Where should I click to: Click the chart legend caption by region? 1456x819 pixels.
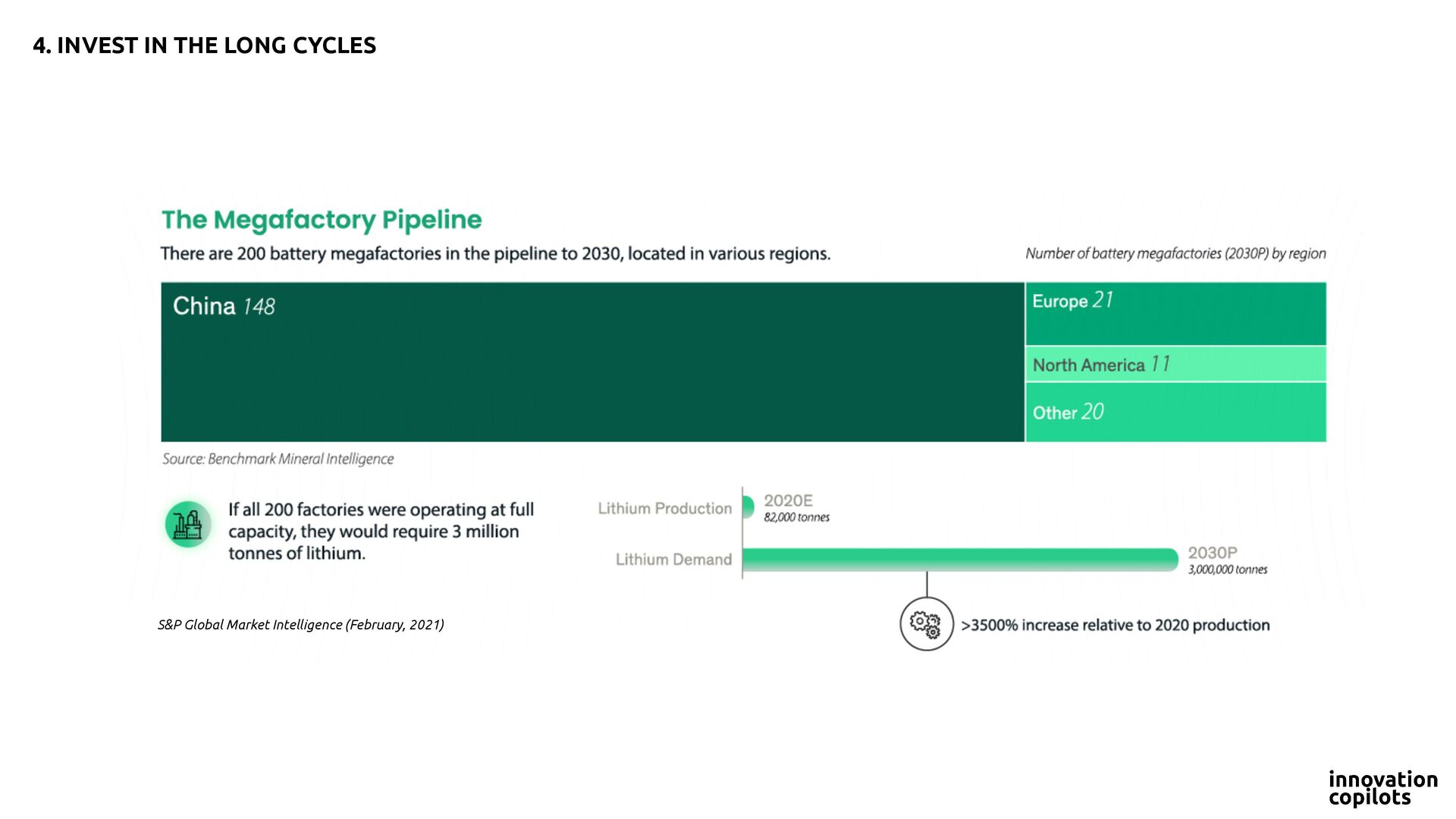1175,253
